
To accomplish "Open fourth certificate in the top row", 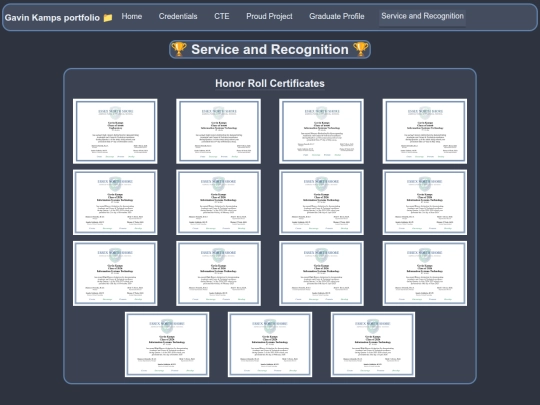I will coord(425,131).
